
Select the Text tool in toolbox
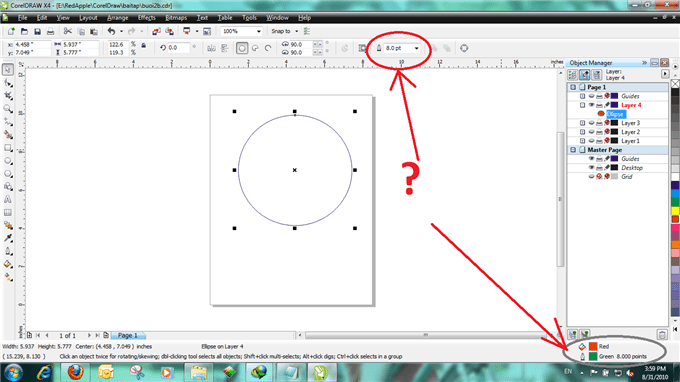pos(8,199)
